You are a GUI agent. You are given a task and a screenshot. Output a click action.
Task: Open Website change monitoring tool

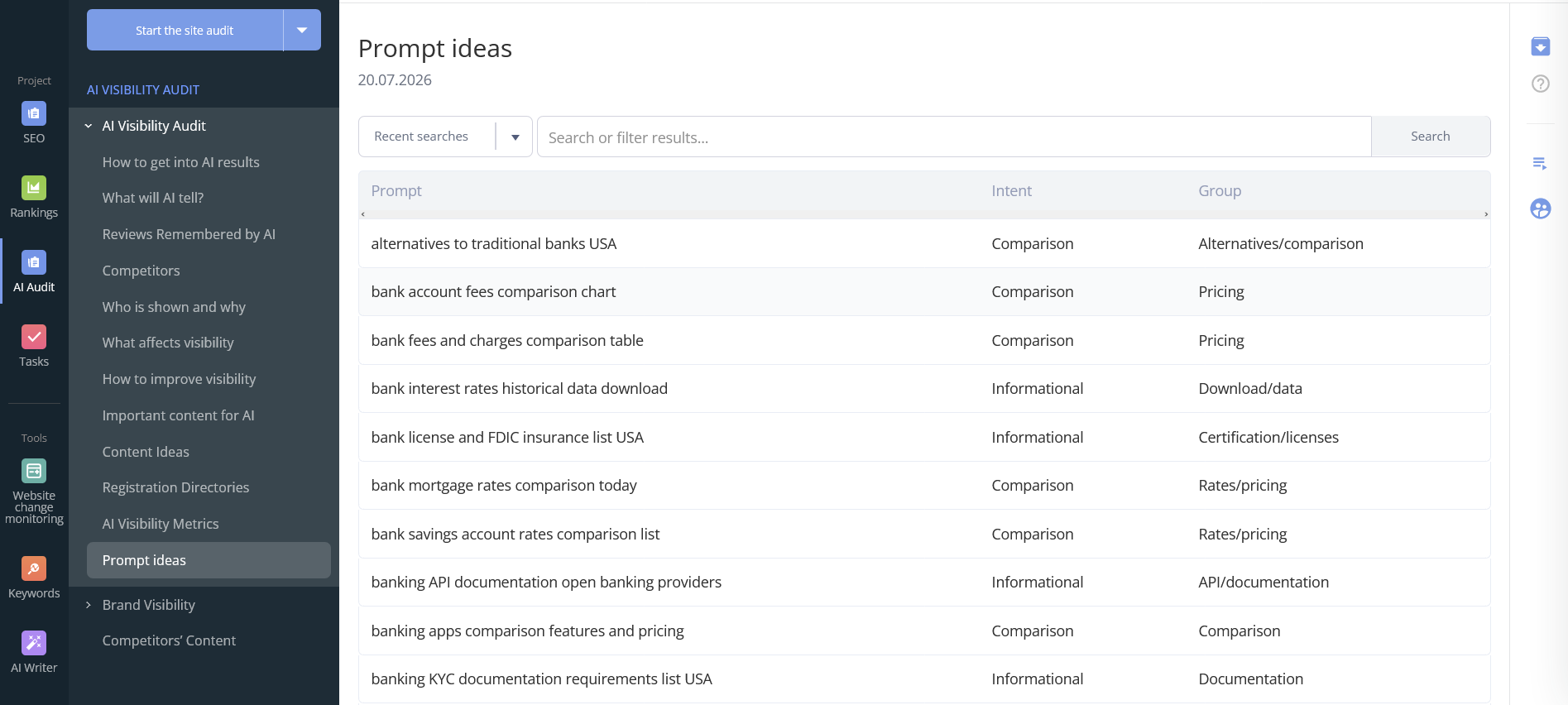34,492
